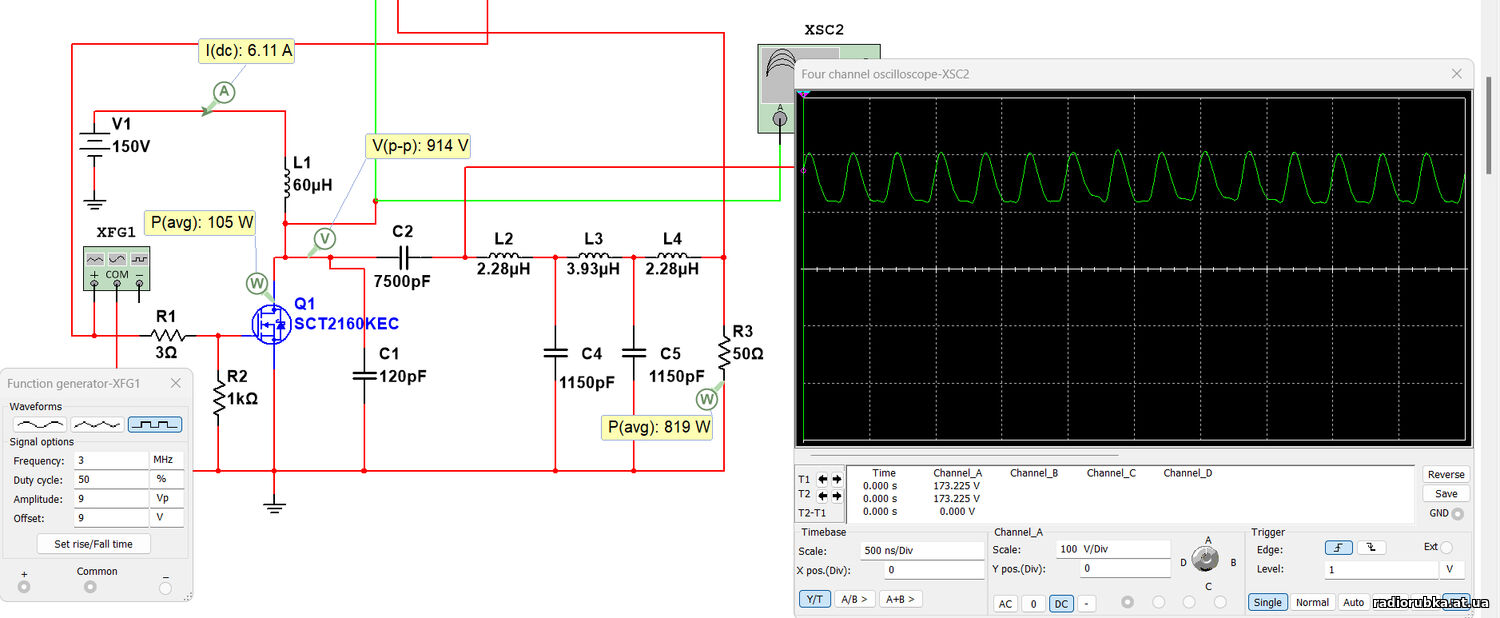Viewport: 1500px width, 618px height.
Task: Click the Reverse button on oscilloscope
Action: (x=1445, y=474)
